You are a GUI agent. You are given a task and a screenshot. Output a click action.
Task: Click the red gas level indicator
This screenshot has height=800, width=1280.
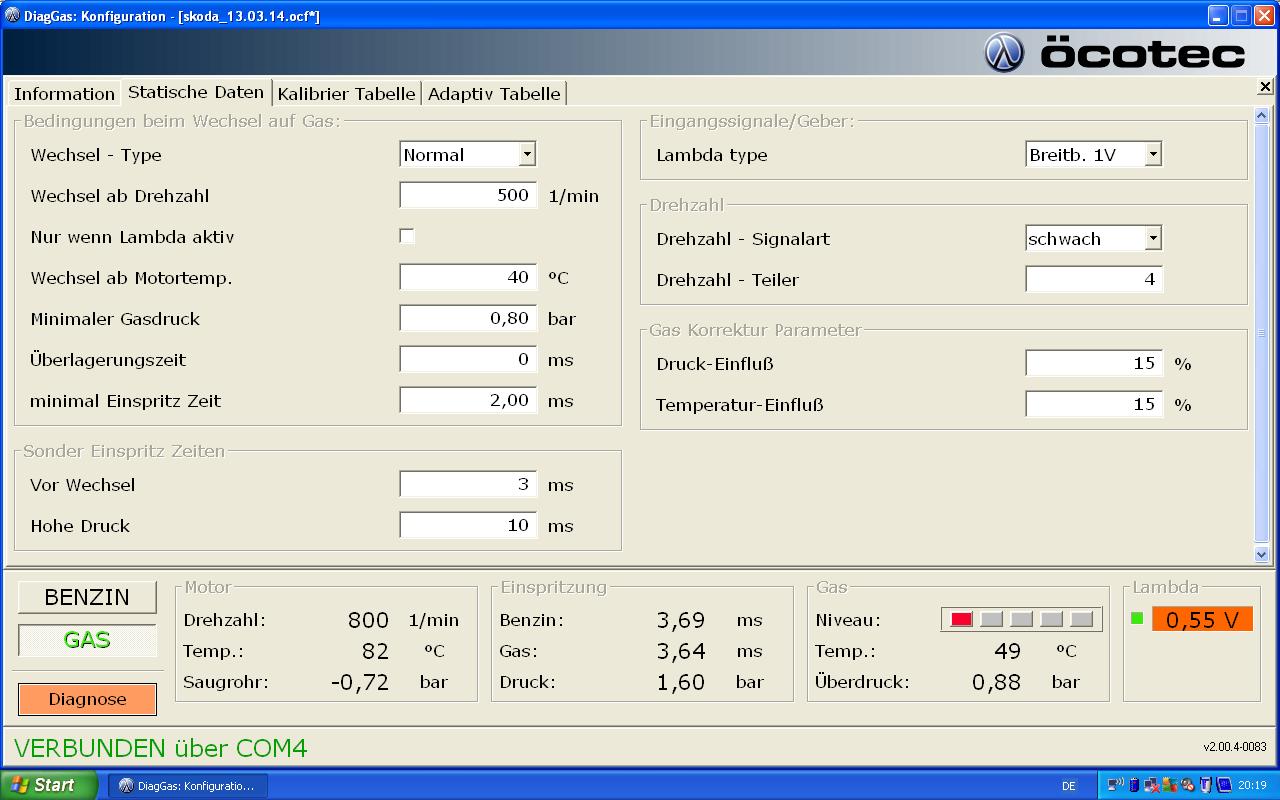point(961,620)
